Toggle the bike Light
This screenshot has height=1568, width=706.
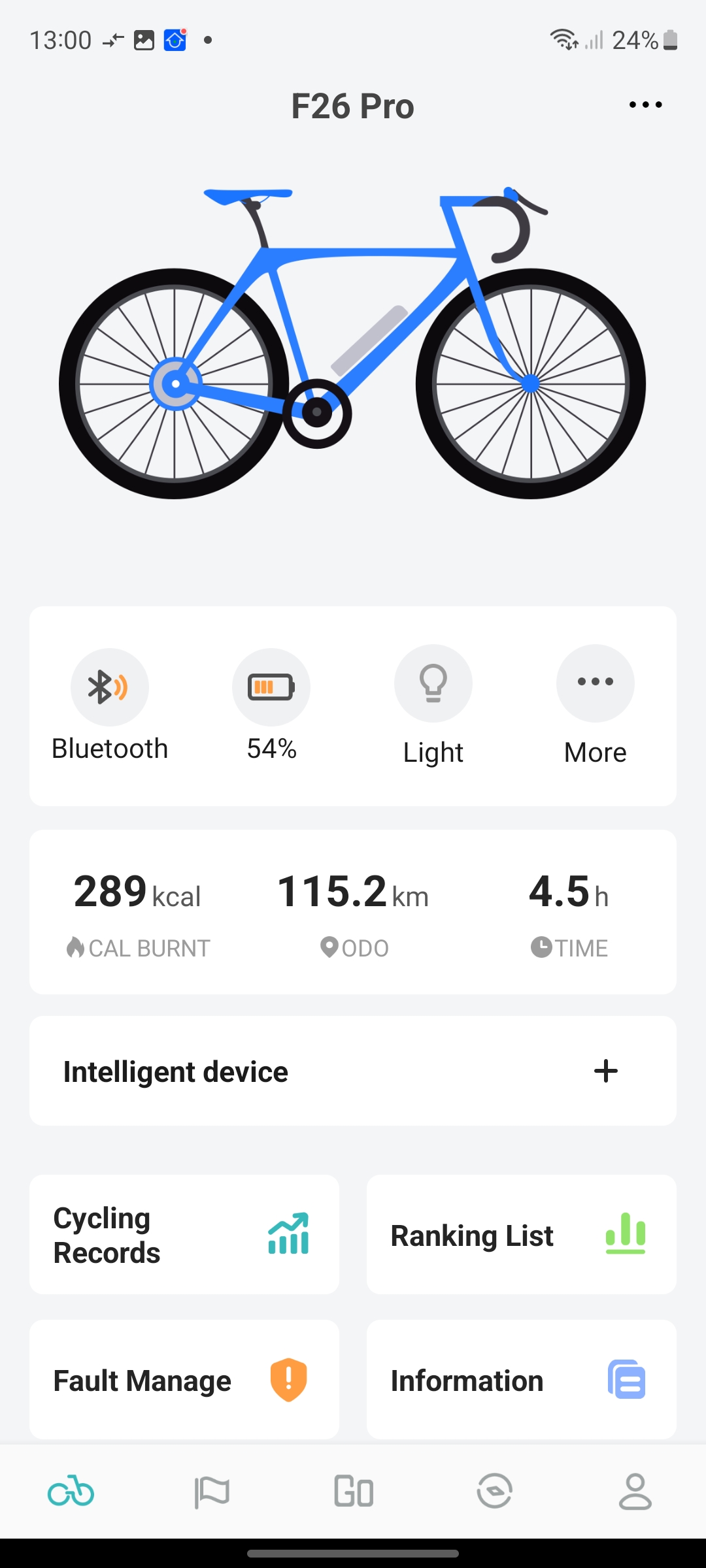[433, 683]
